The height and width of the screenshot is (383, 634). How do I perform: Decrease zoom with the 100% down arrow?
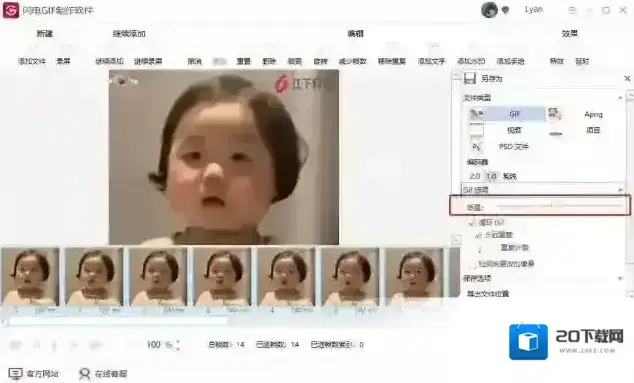point(178,348)
